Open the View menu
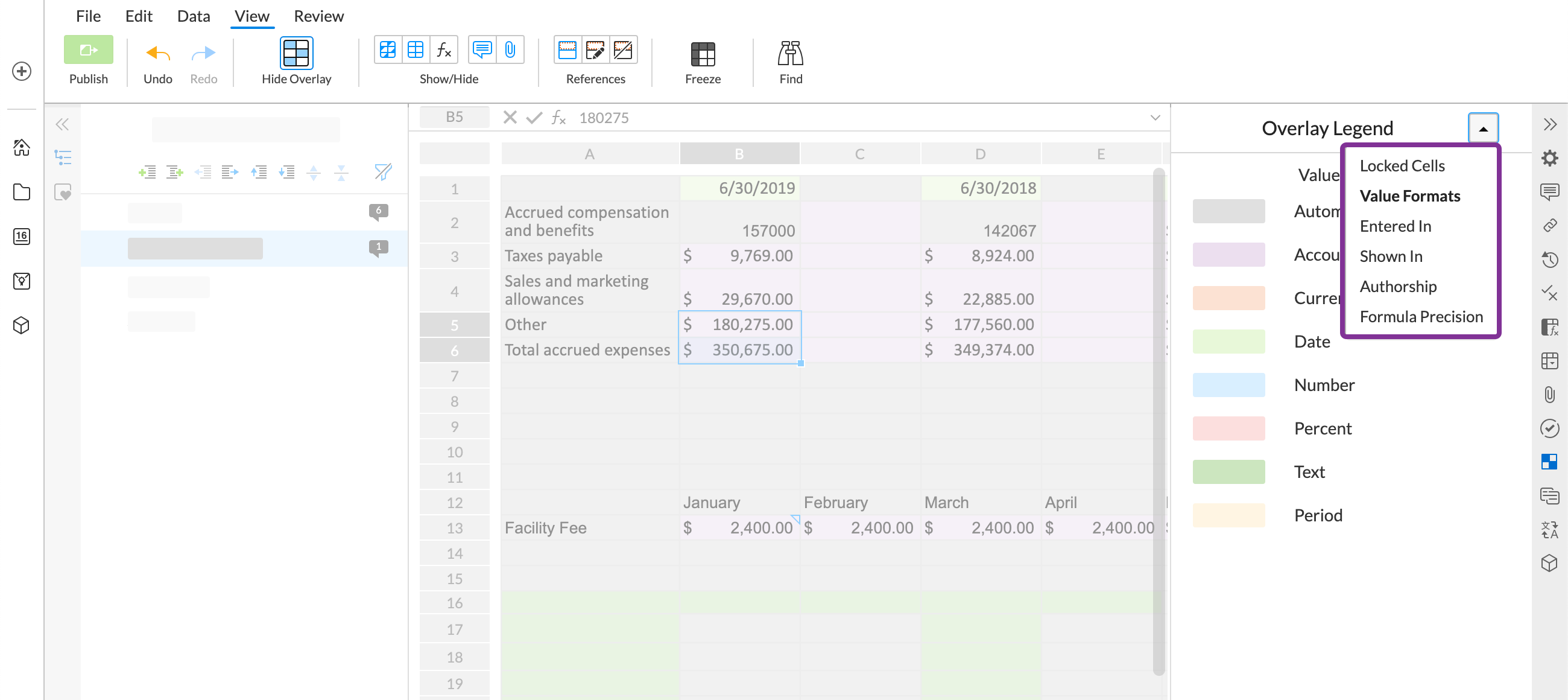 pyautogui.click(x=251, y=16)
